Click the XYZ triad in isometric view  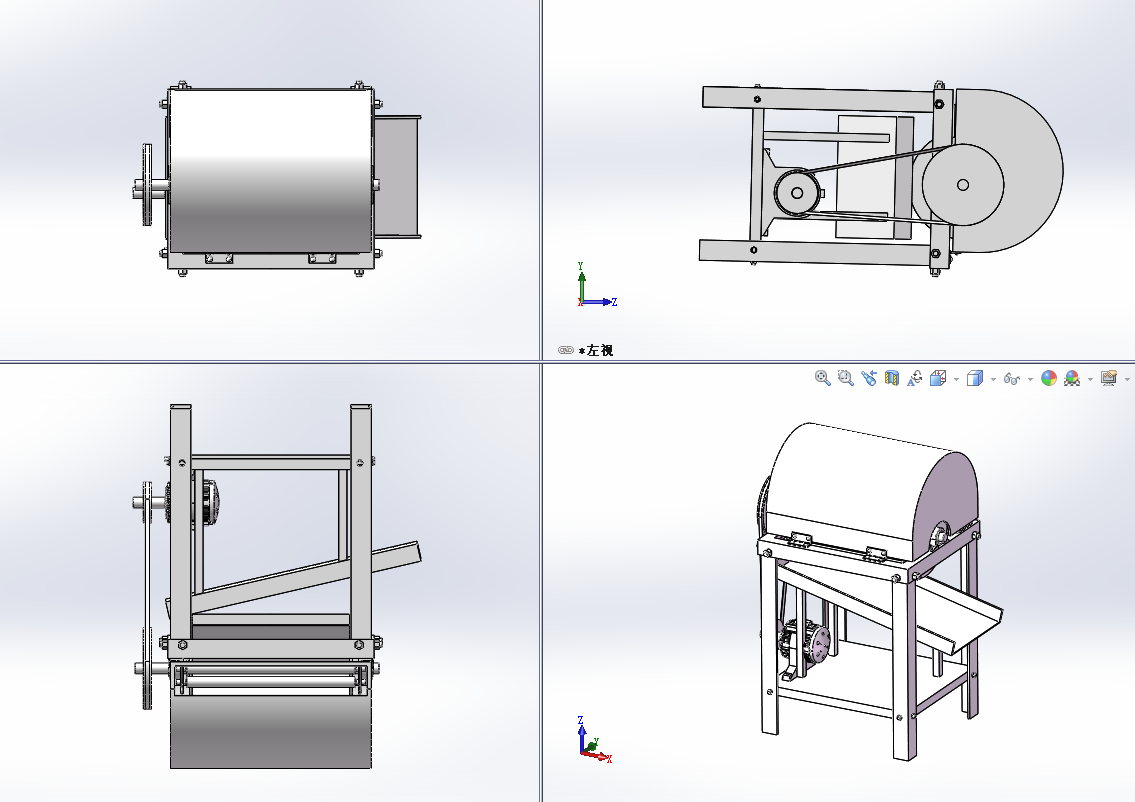(595, 740)
